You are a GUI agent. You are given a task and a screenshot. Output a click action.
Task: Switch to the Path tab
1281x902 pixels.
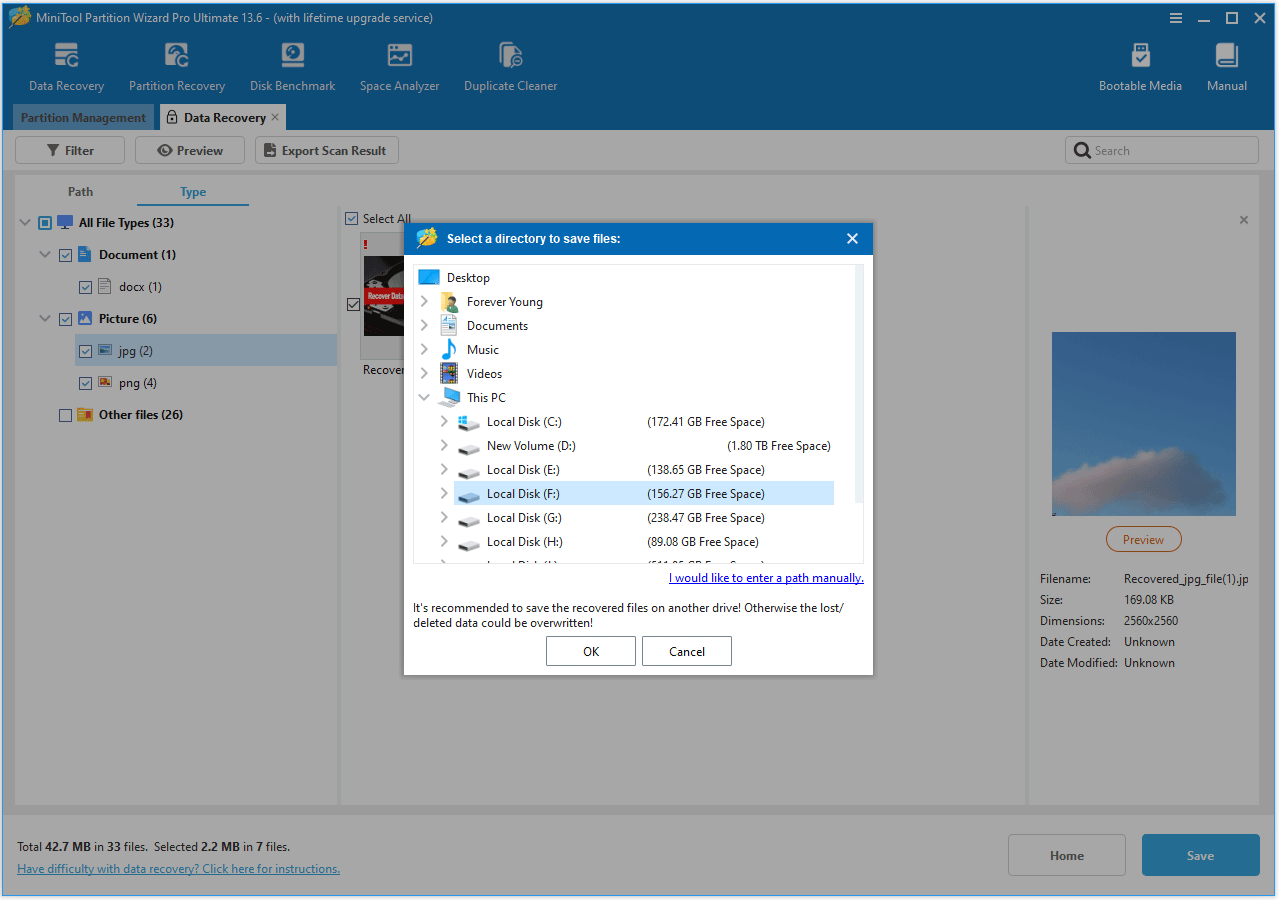pyautogui.click(x=80, y=191)
